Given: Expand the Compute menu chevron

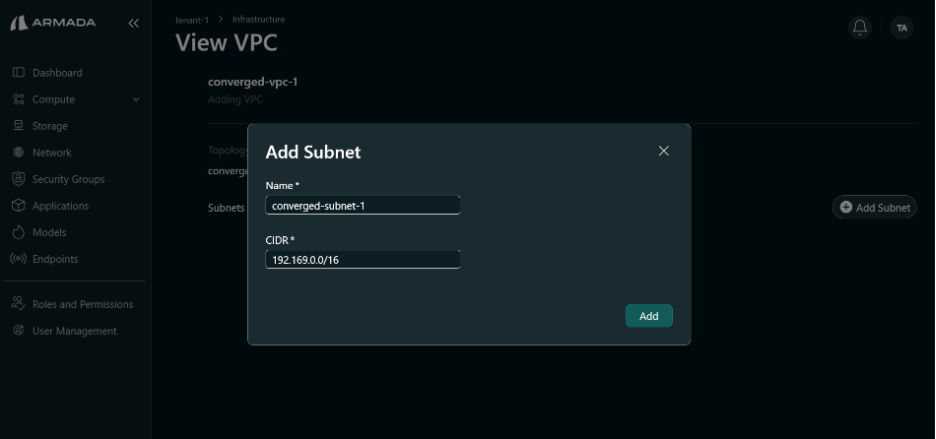Looking at the screenshot, I should coord(136,100).
